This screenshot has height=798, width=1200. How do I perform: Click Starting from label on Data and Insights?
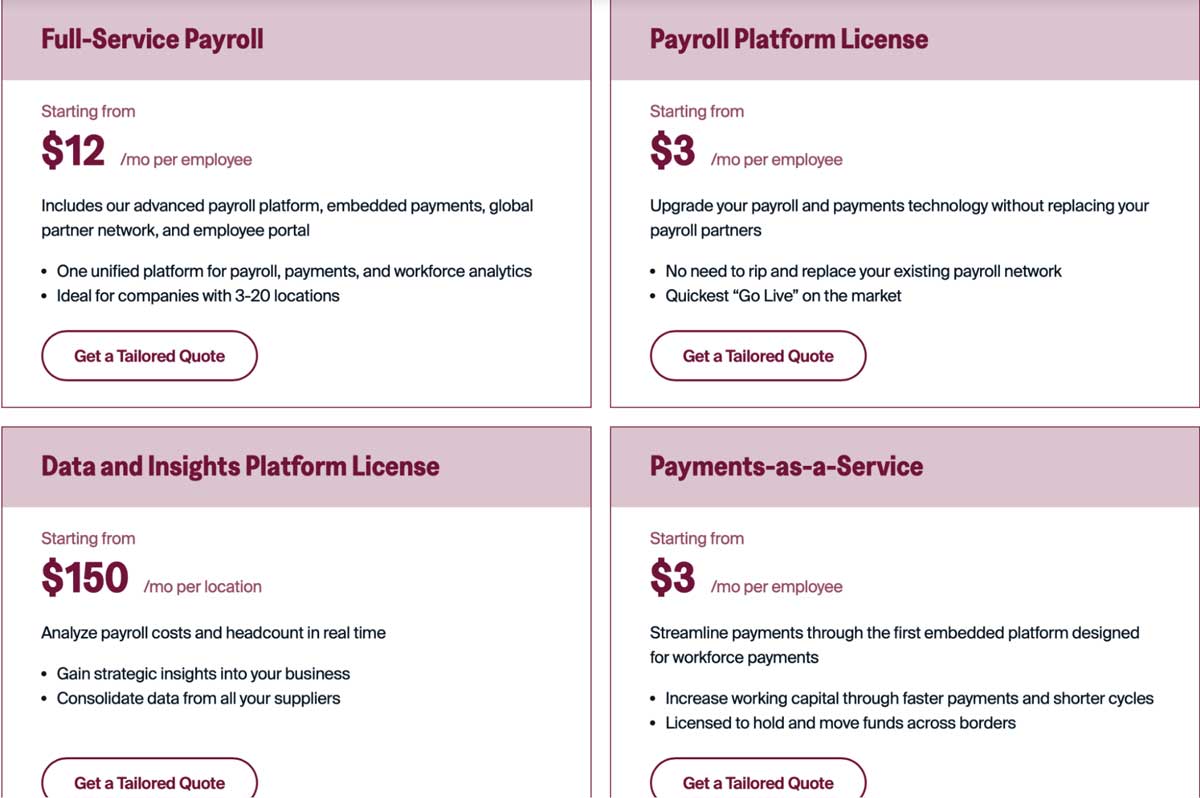pyautogui.click(x=88, y=538)
